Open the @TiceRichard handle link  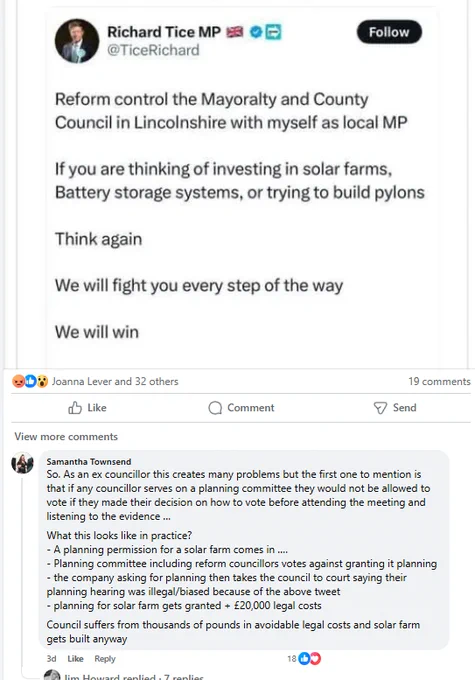point(153,50)
